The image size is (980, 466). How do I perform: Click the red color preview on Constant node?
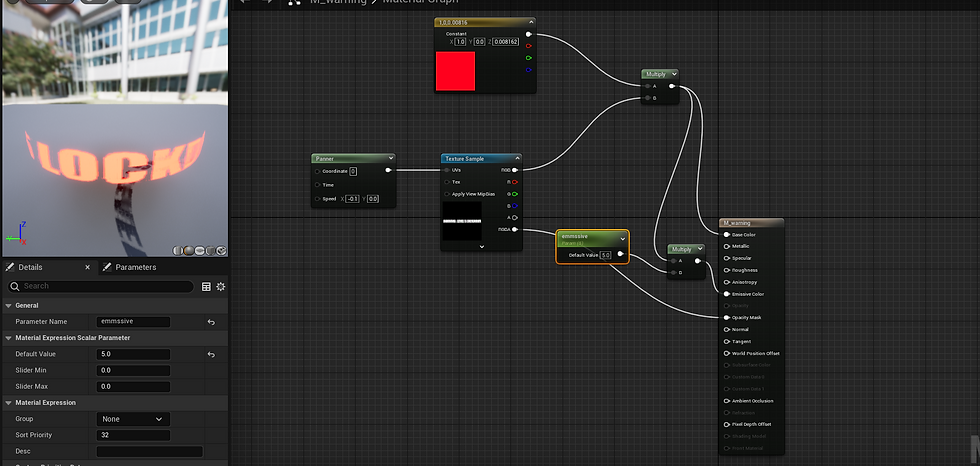point(455,71)
